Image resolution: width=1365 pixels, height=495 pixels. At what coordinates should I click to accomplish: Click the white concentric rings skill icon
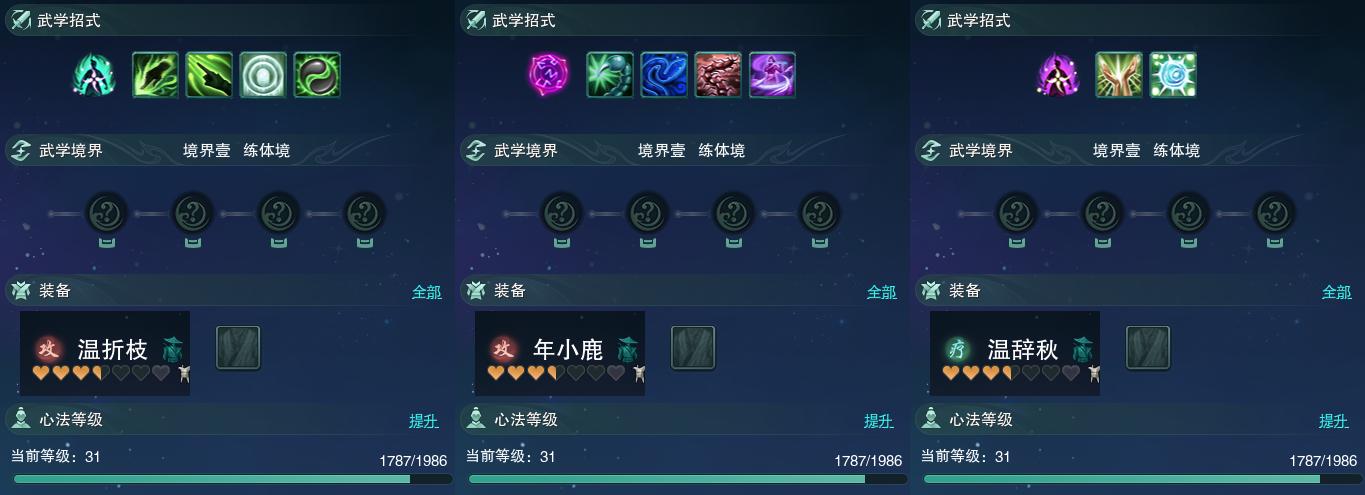coord(263,75)
